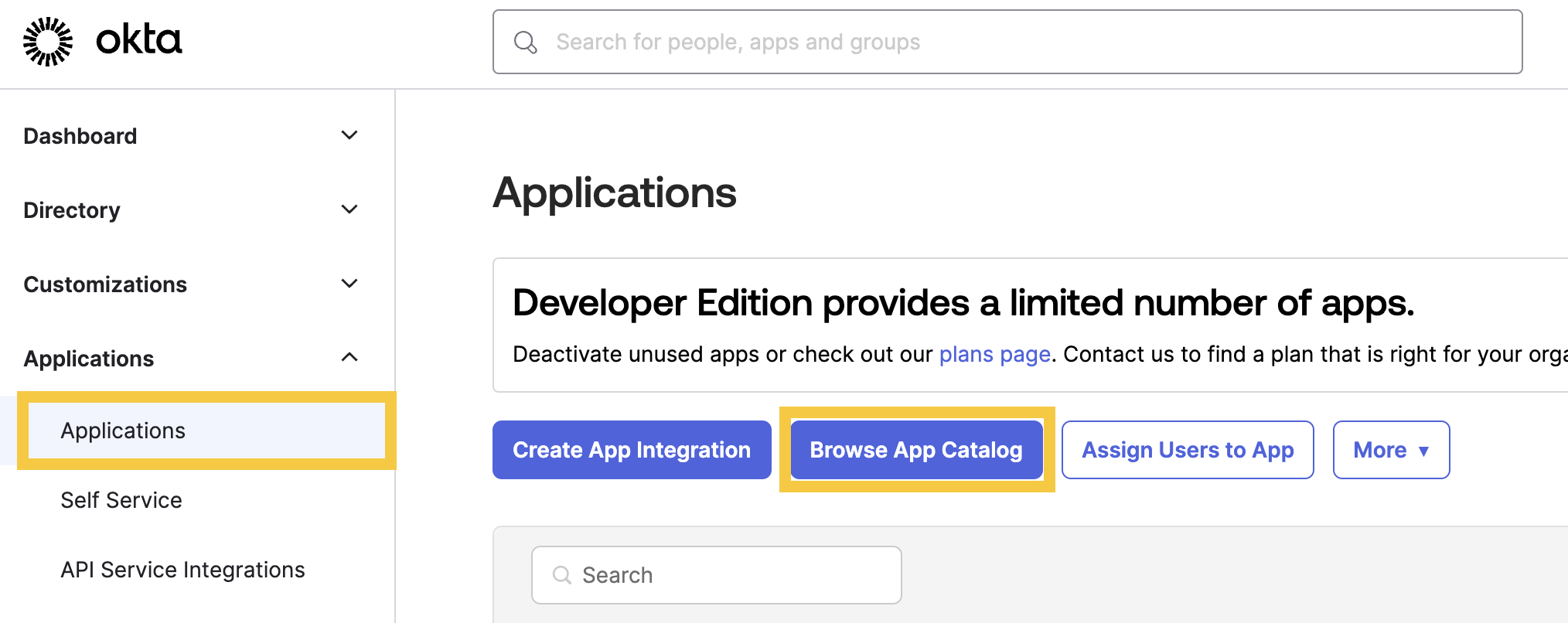Open the More dropdown menu

(1391, 450)
